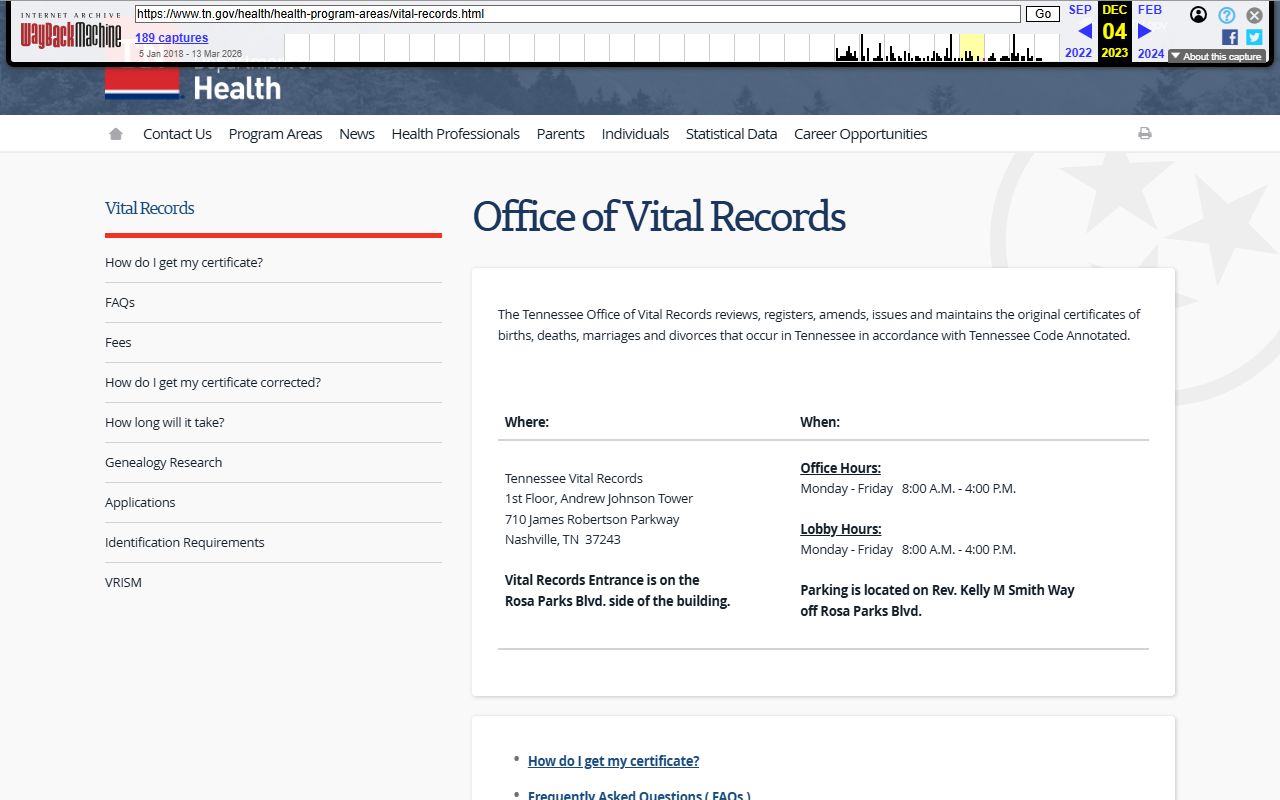
Task: Click the Tennessee Department of Health logo
Action: (193, 84)
